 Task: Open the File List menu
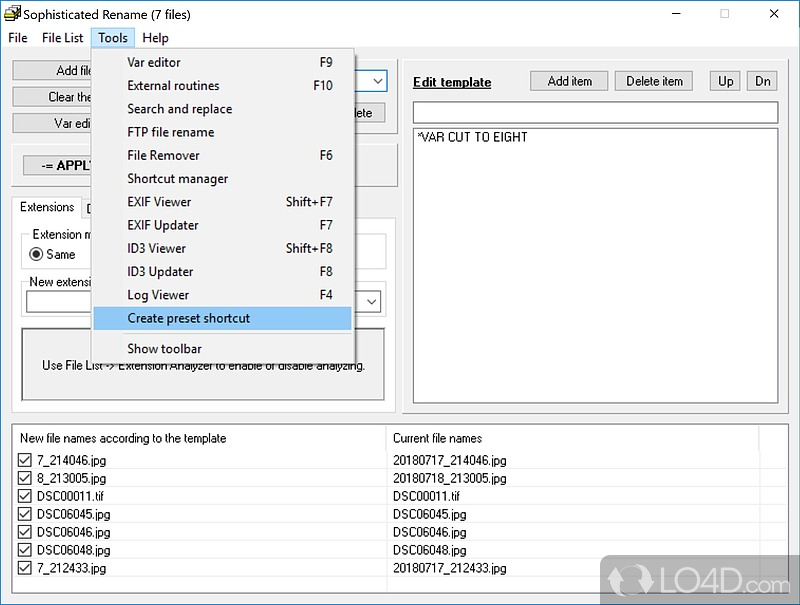(62, 38)
